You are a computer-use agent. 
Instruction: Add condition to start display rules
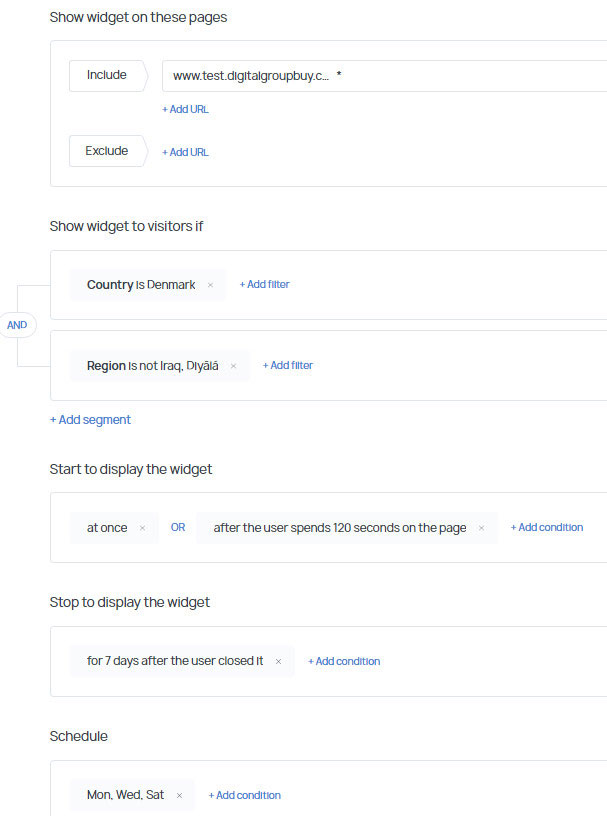546,528
